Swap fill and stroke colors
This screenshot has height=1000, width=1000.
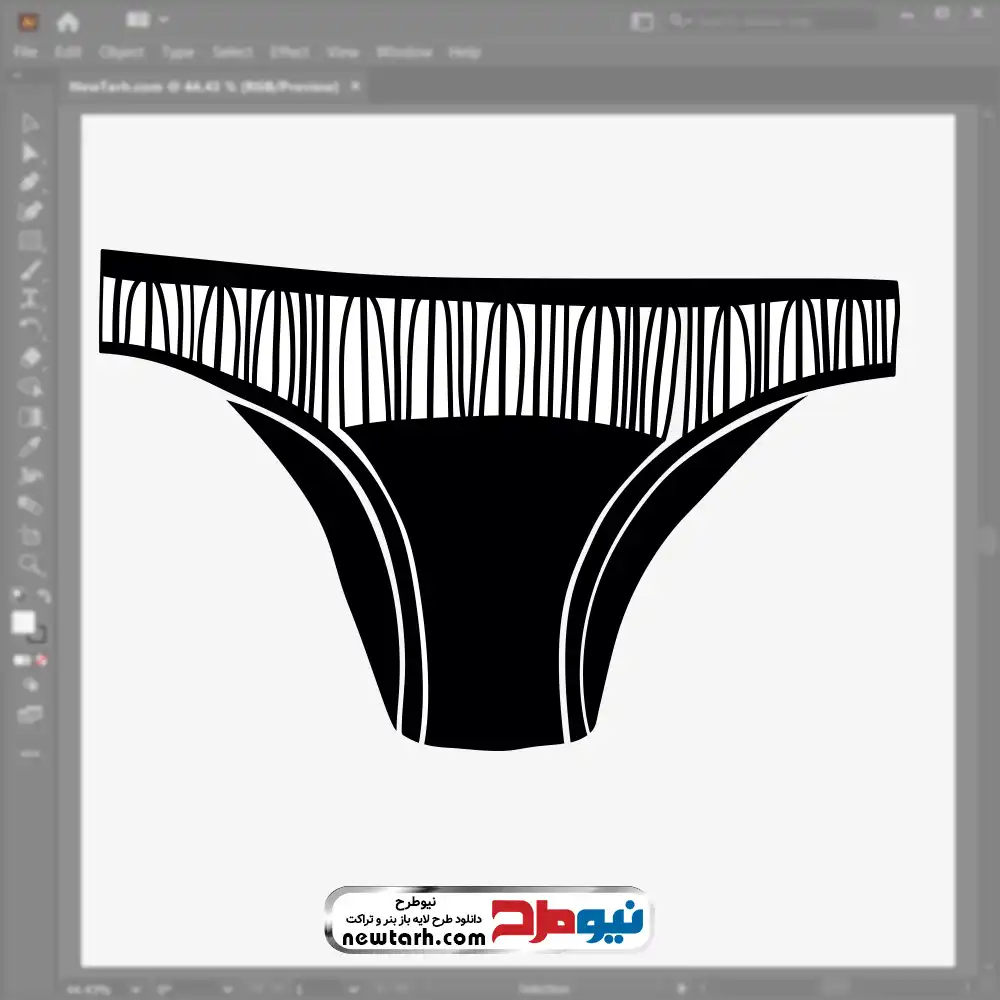[44, 597]
